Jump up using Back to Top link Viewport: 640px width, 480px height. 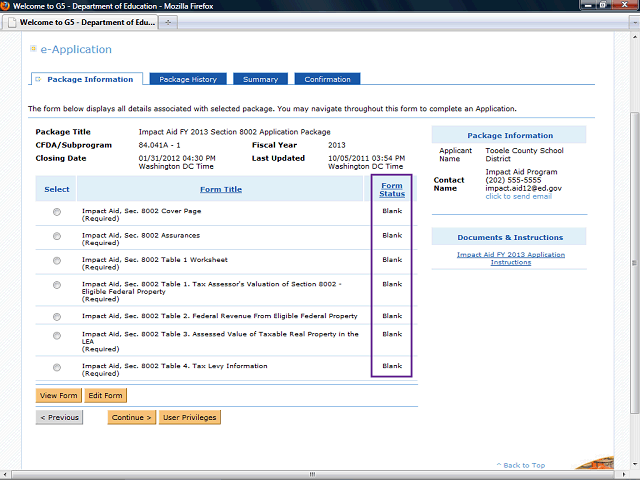524,465
